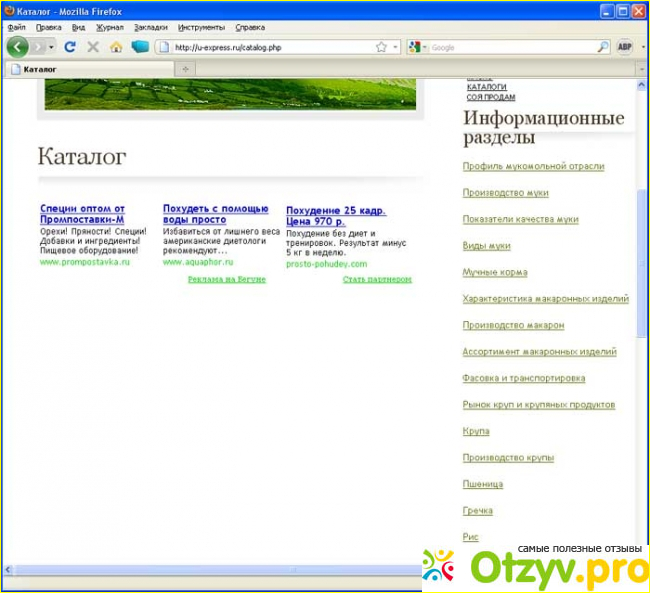Open link Производство муки
This screenshot has height=593, width=650.
tap(505, 192)
